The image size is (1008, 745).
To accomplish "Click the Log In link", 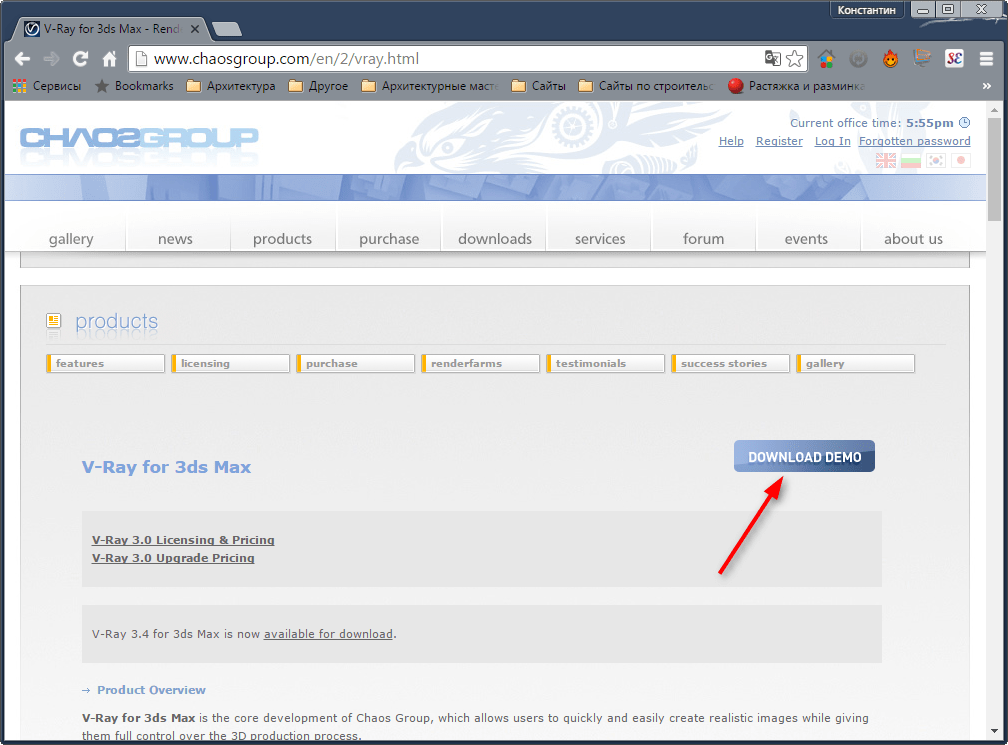I will coord(832,141).
